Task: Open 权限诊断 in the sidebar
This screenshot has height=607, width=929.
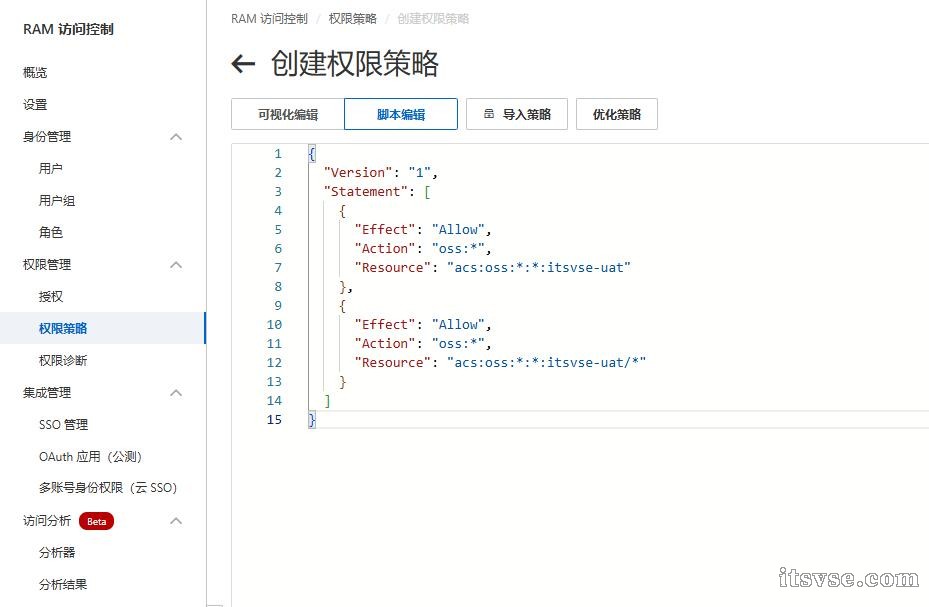Action: (63, 361)
